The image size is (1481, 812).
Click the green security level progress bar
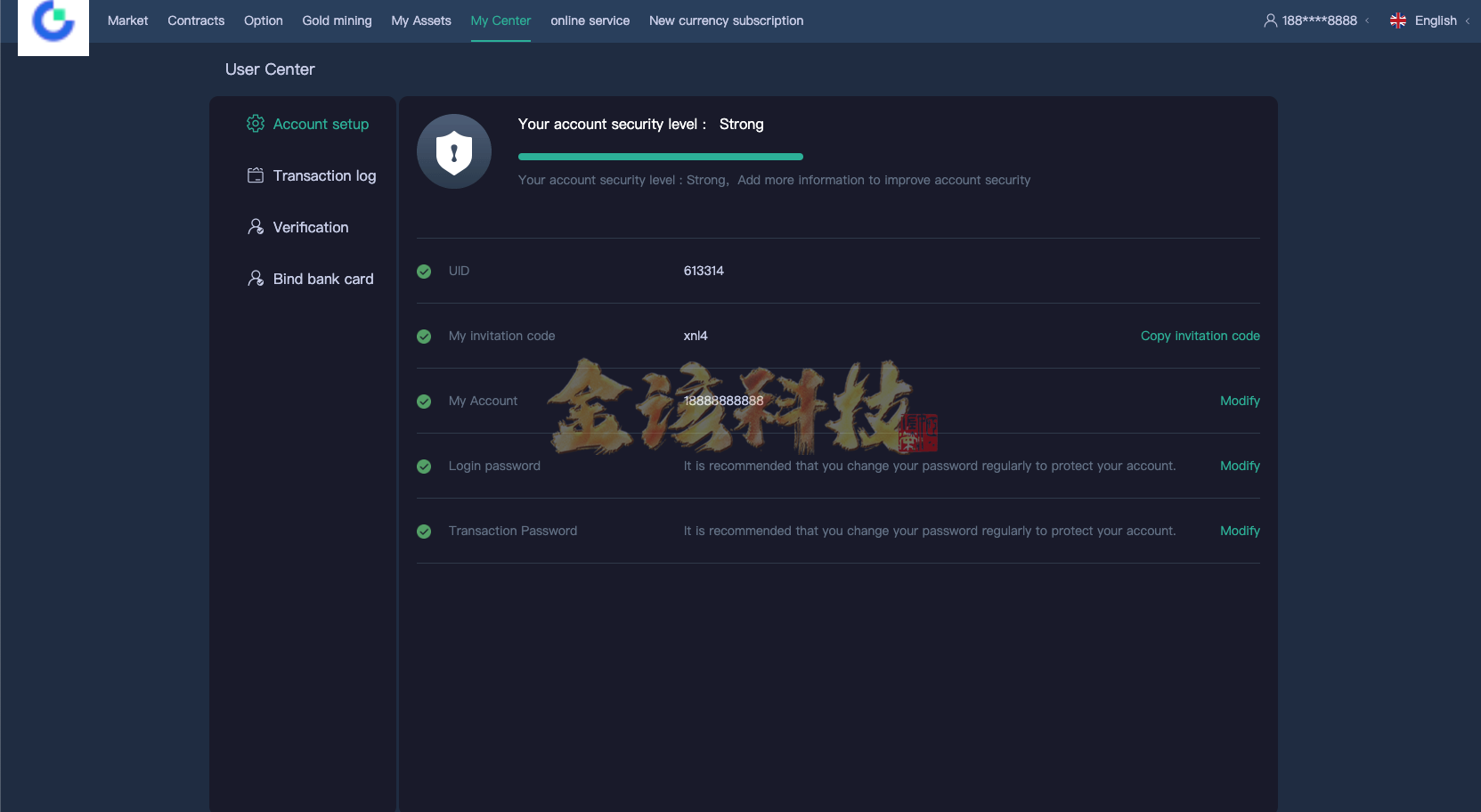pyautogui.click(x=660, y=156)
